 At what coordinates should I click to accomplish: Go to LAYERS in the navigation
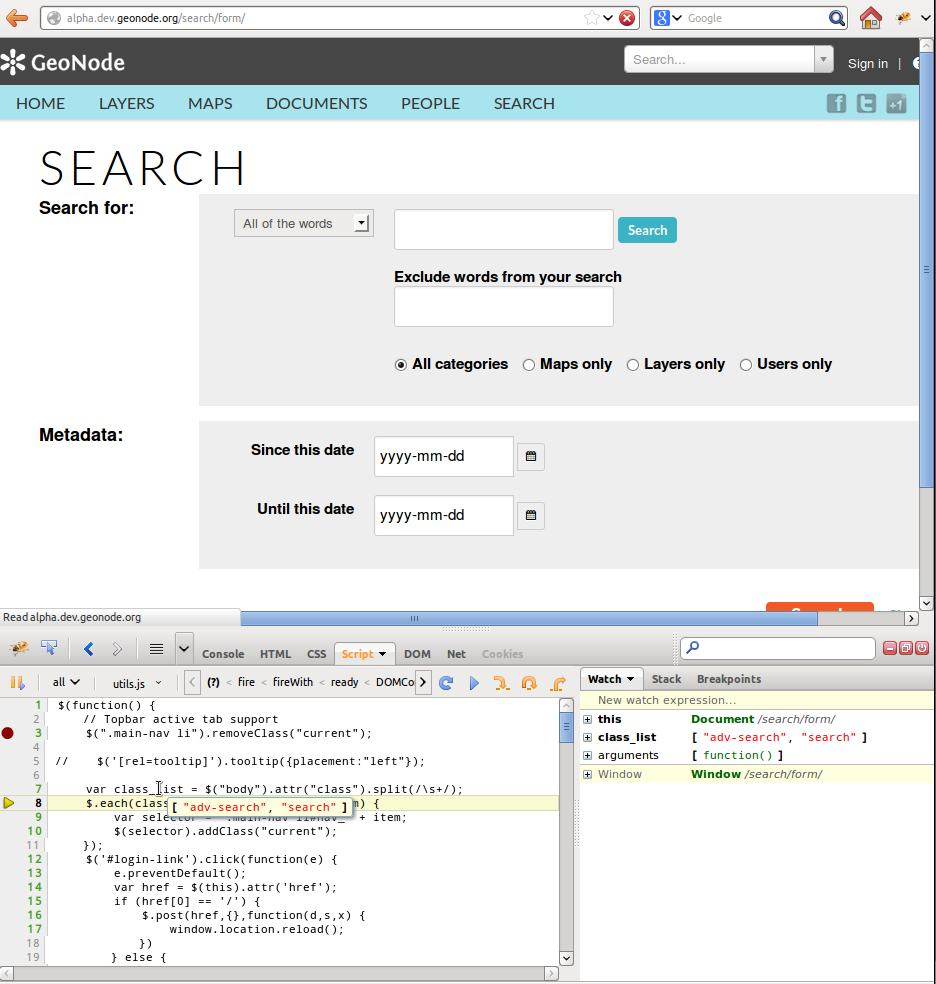(126, 104)
